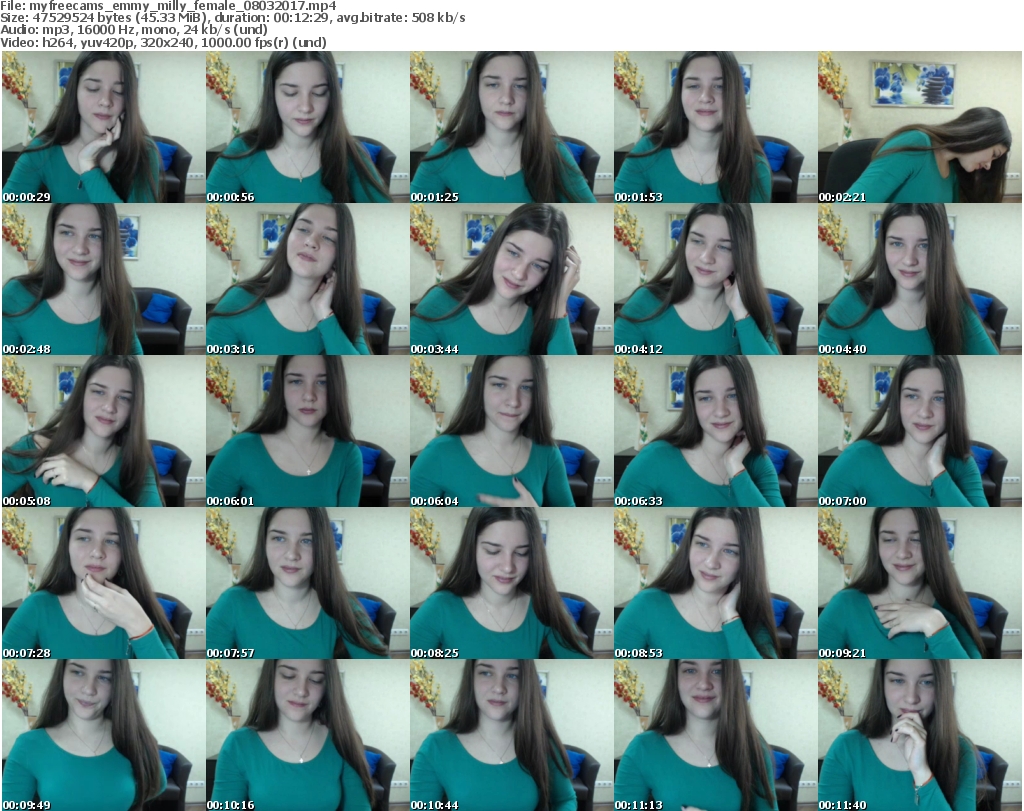This screenshot has width=1024, height=811.
Task: Pick the preview frame at 00:06:33
Action: point(715,431)
